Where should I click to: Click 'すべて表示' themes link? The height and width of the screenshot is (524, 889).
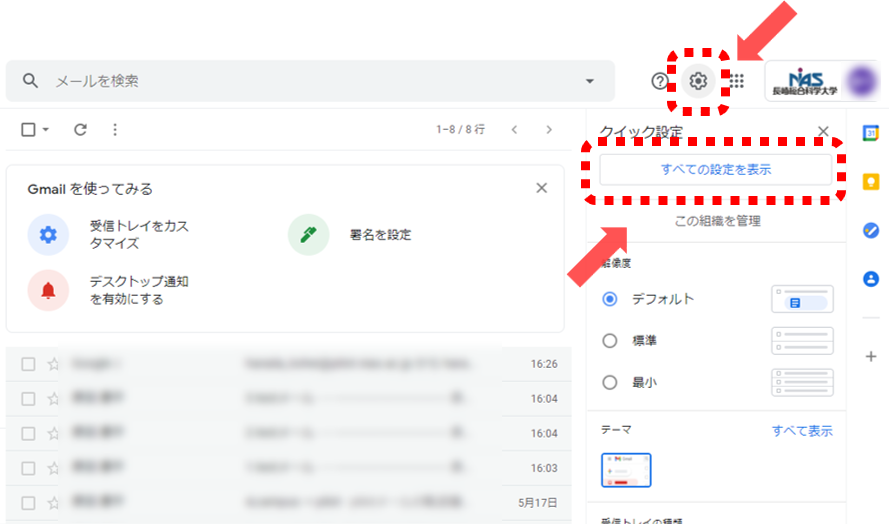(802, 431)
